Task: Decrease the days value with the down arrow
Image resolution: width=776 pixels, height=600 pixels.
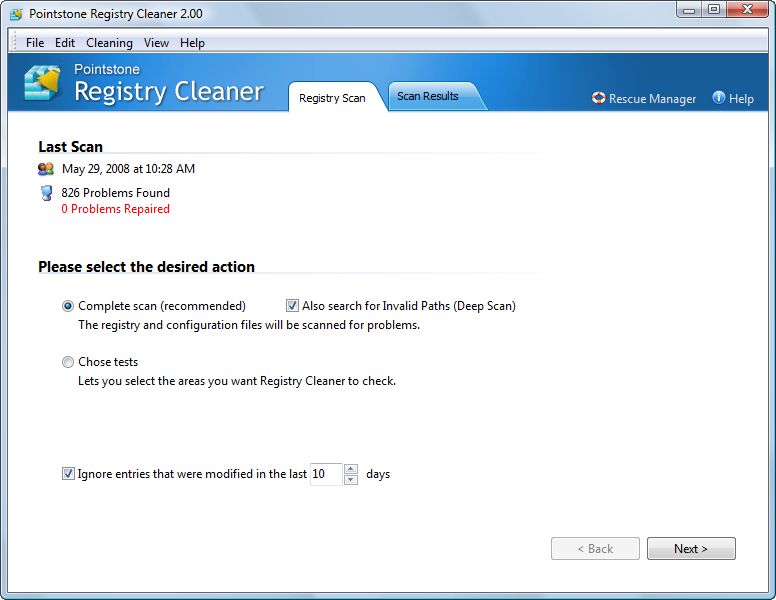Action: [351, 479]
